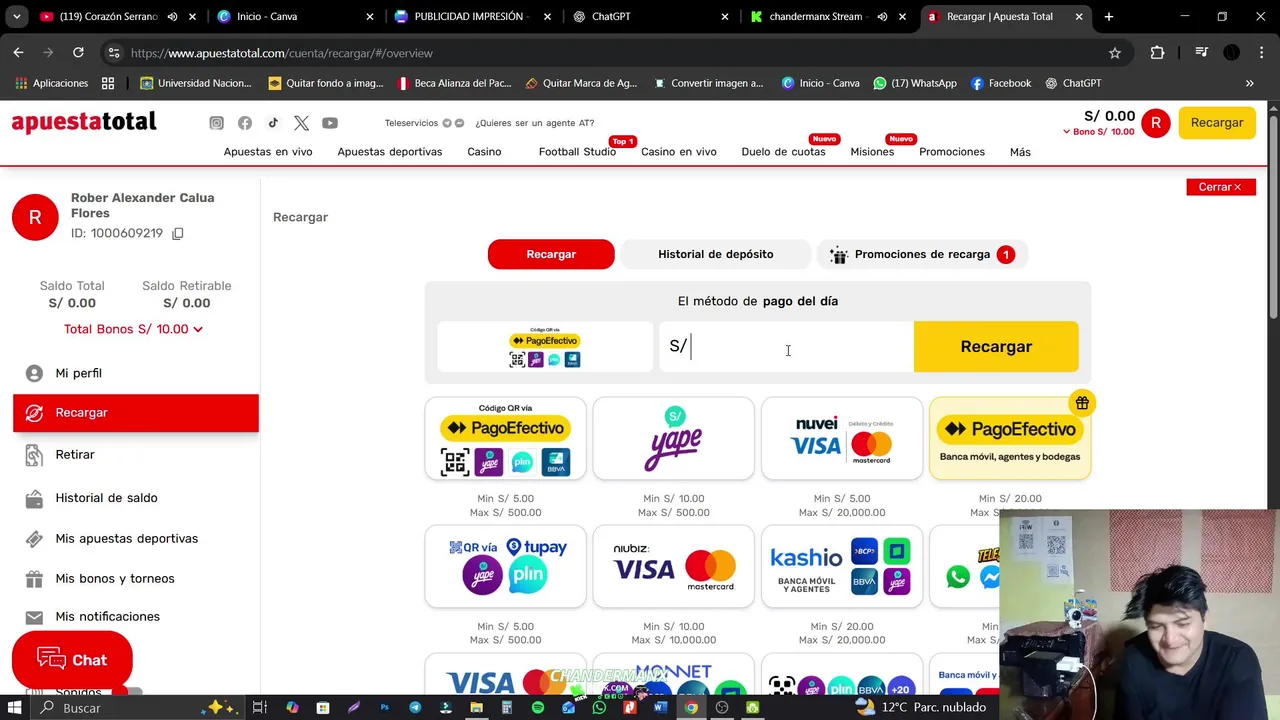
Task: Open Duelo de cuotas nav item
Action: [x=783, y=152]
